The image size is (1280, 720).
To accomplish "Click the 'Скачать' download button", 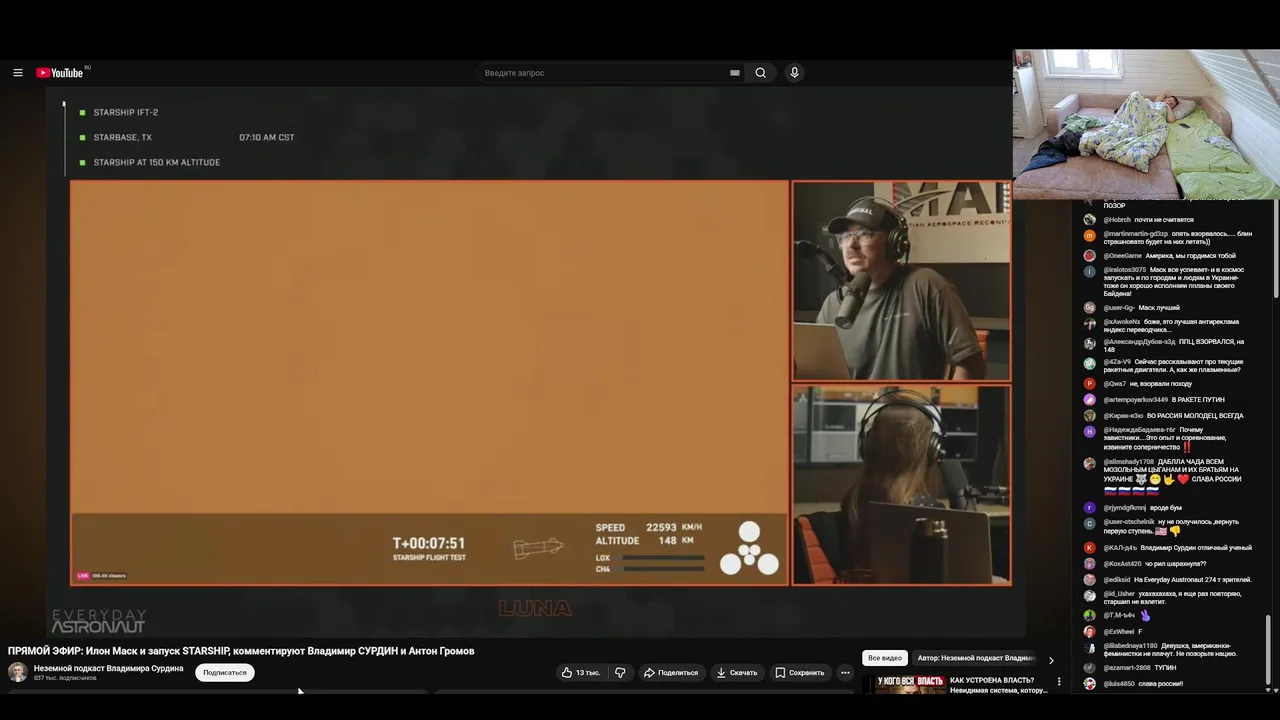I will pyautogui.click(x=737, y=673).
